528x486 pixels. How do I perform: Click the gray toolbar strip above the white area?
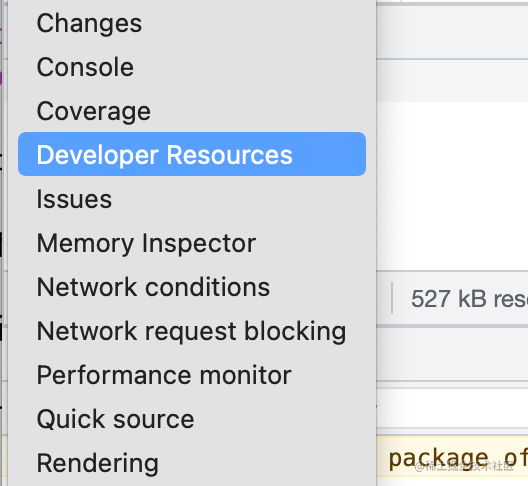[x=452, y=80]
